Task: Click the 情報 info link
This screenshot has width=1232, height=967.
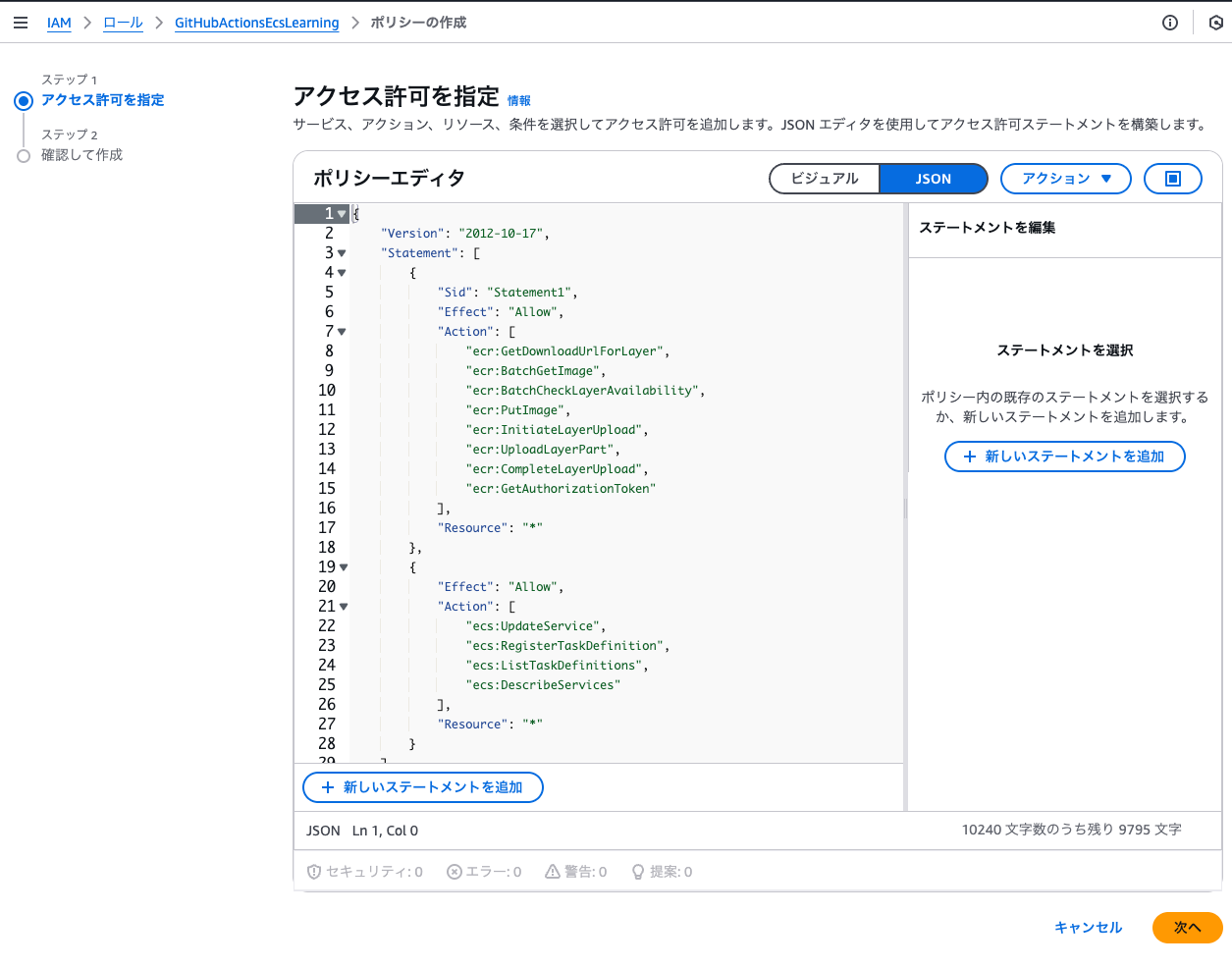Action: [x=518, y=101]
